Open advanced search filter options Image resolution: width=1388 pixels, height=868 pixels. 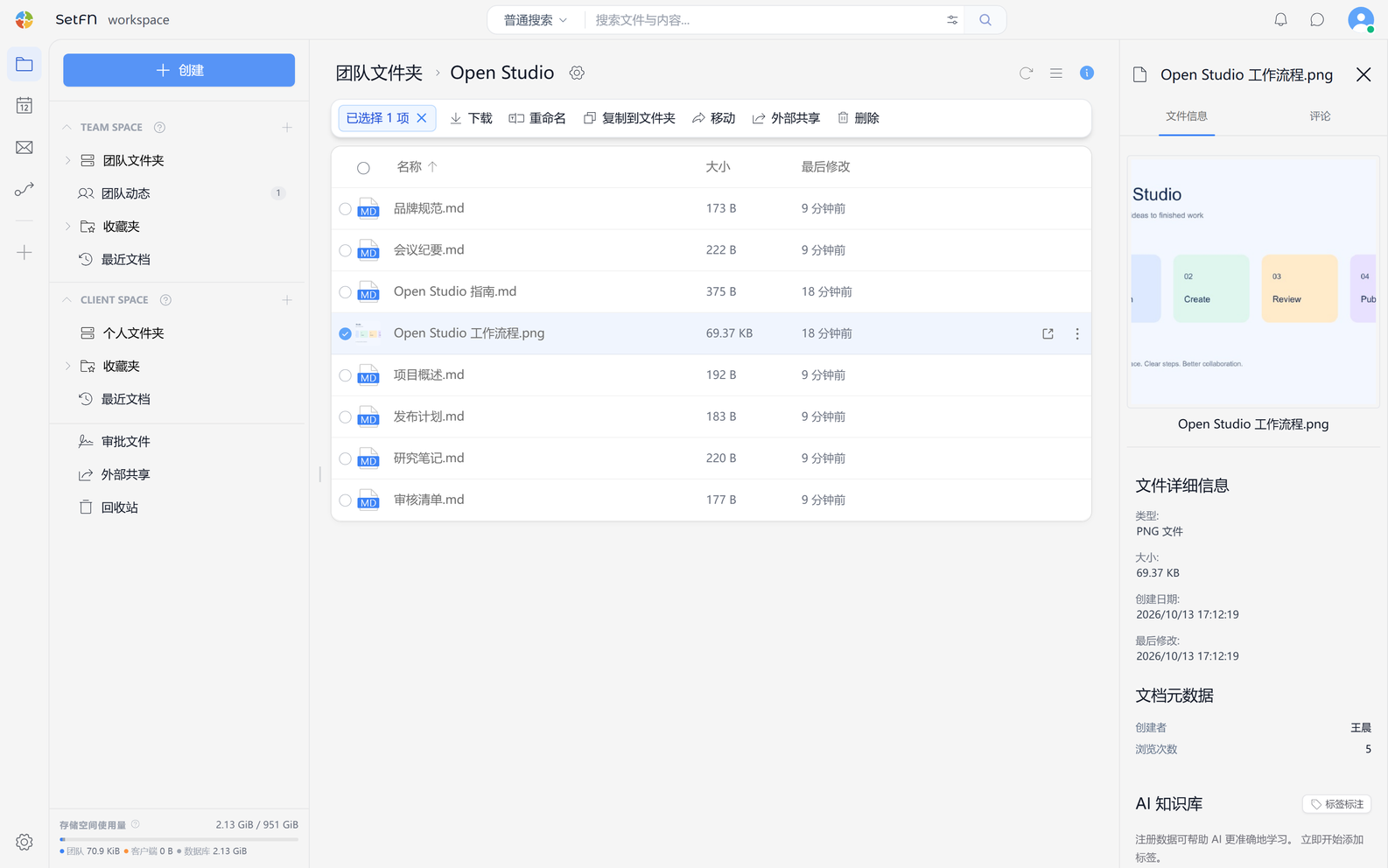click(x=952, y=20)
